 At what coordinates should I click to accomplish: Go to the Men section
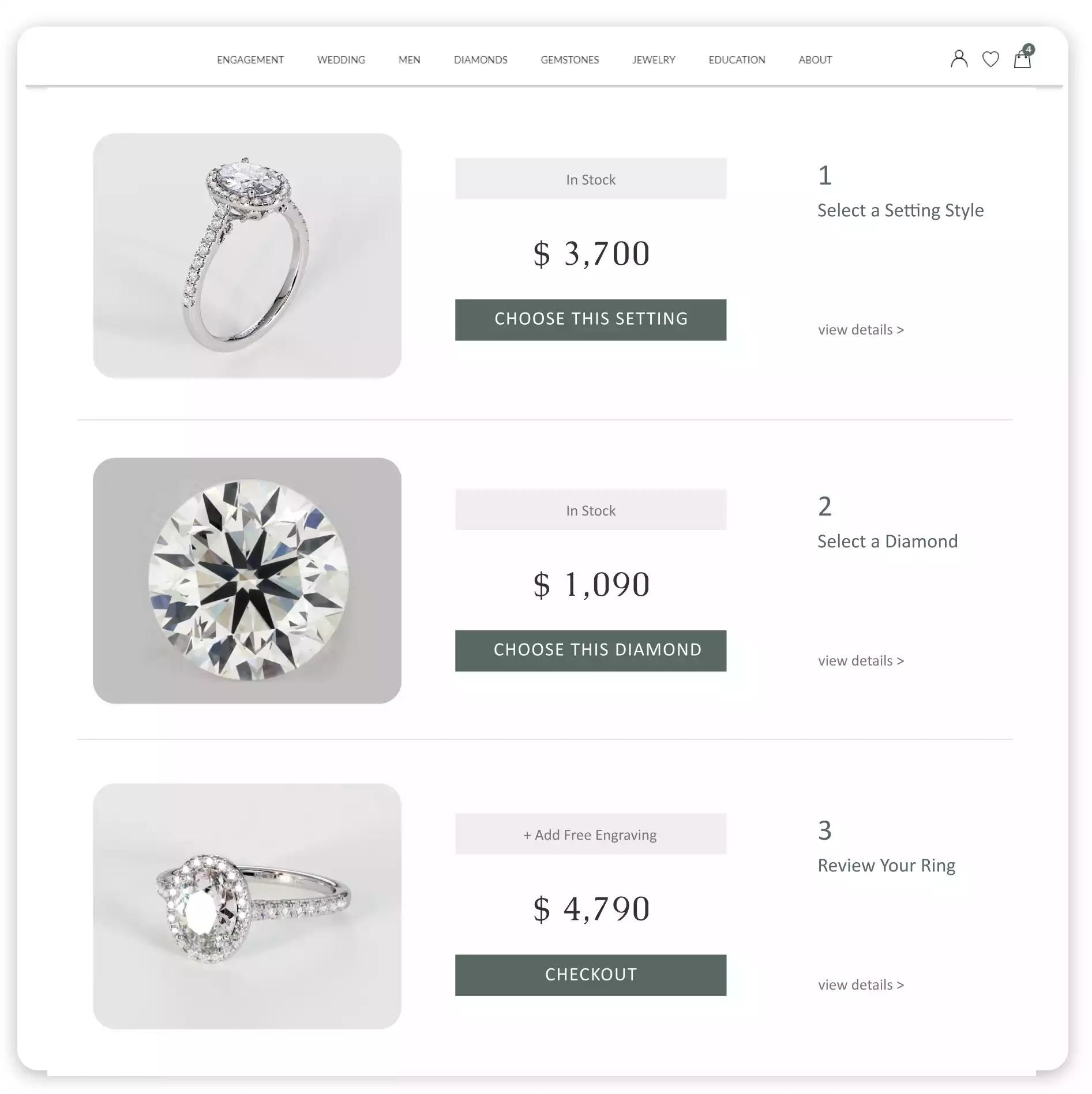pyautogui.click(x=409, y=60)
